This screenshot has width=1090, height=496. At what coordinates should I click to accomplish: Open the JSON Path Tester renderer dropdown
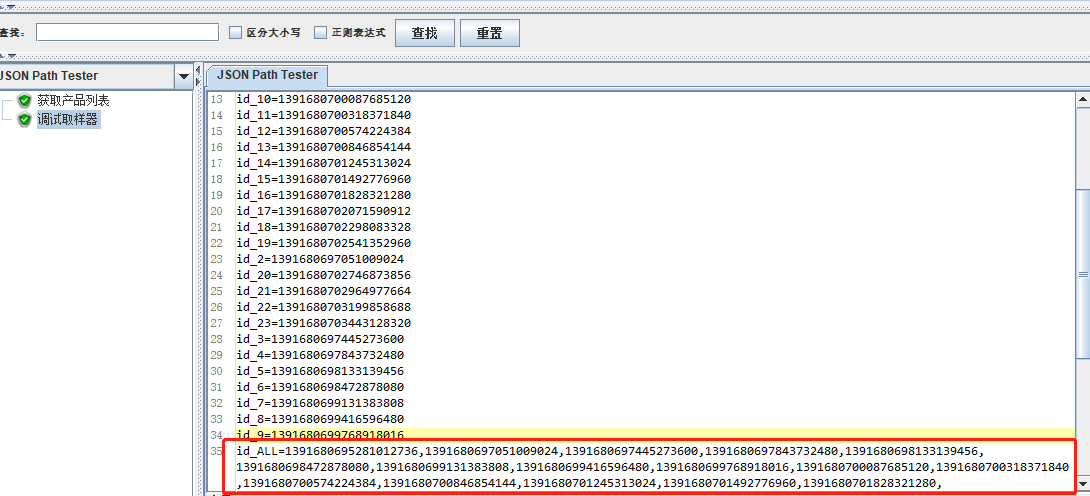184,76
